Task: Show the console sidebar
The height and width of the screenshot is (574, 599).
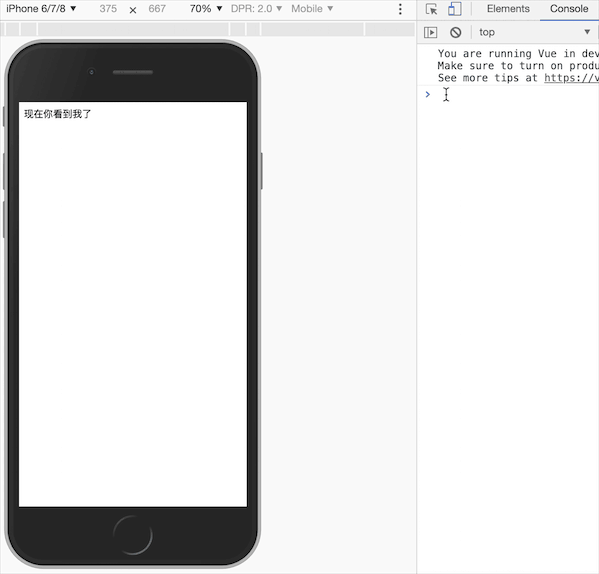Action: [431, 32]
